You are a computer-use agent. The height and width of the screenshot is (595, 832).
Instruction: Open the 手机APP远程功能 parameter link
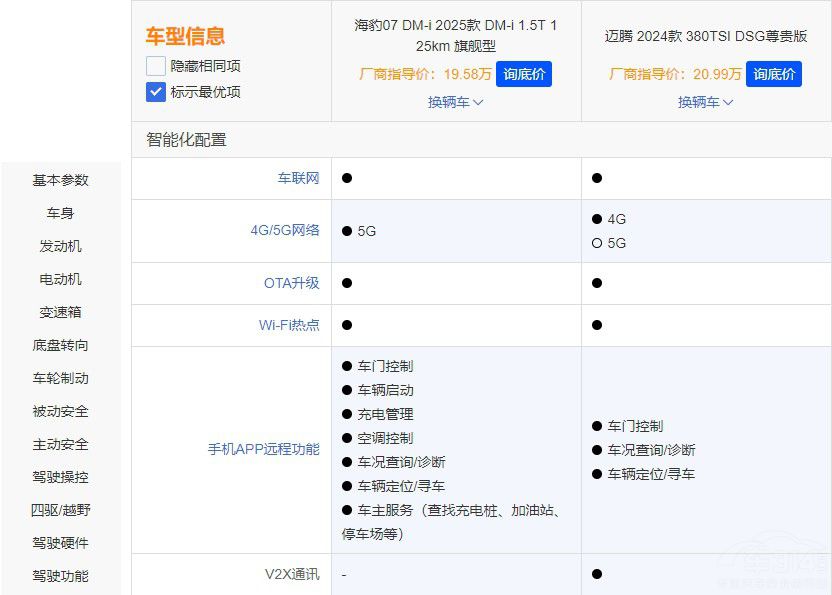click(x=263, y=449)
